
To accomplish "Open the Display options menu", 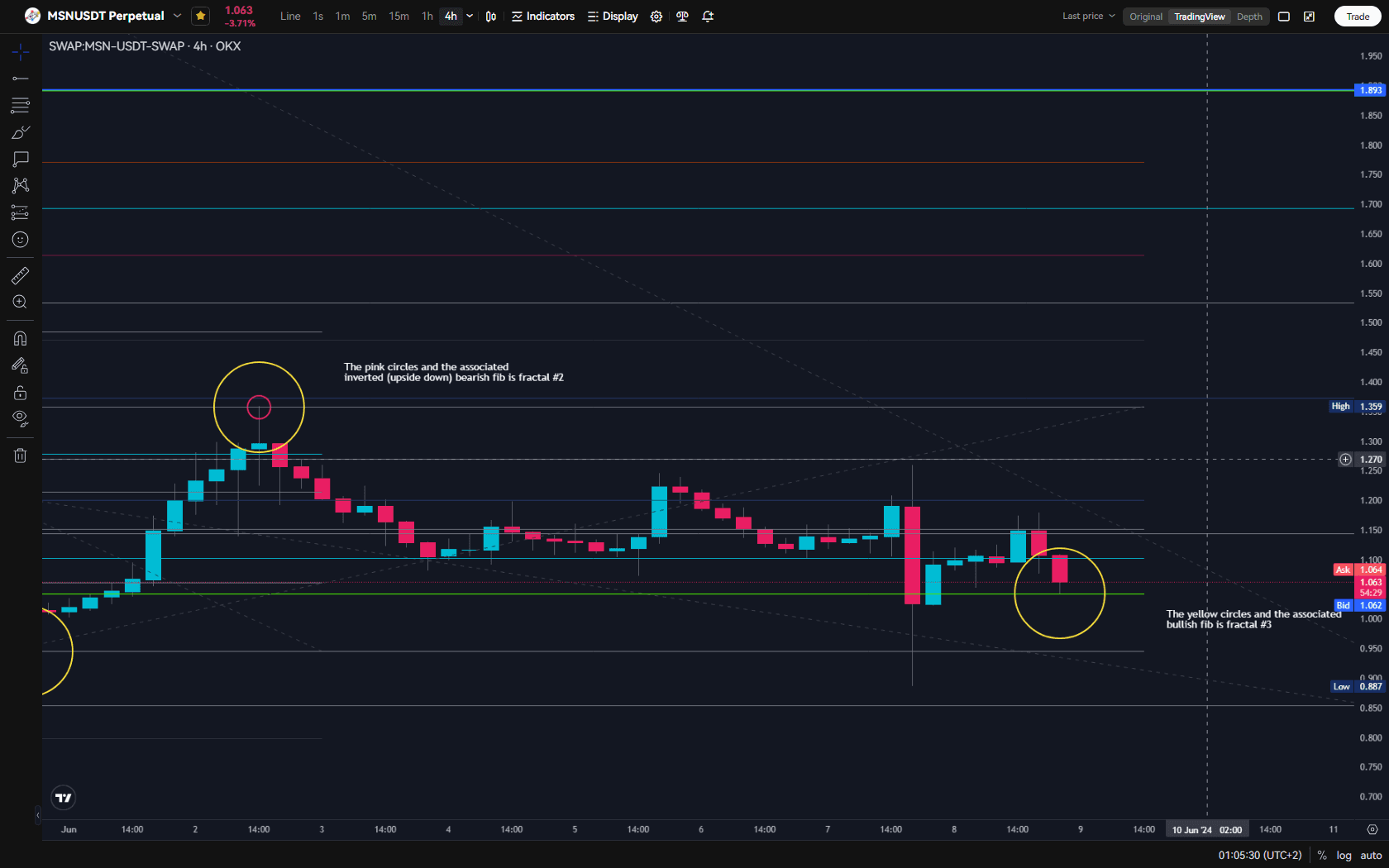I will (613, 16).
